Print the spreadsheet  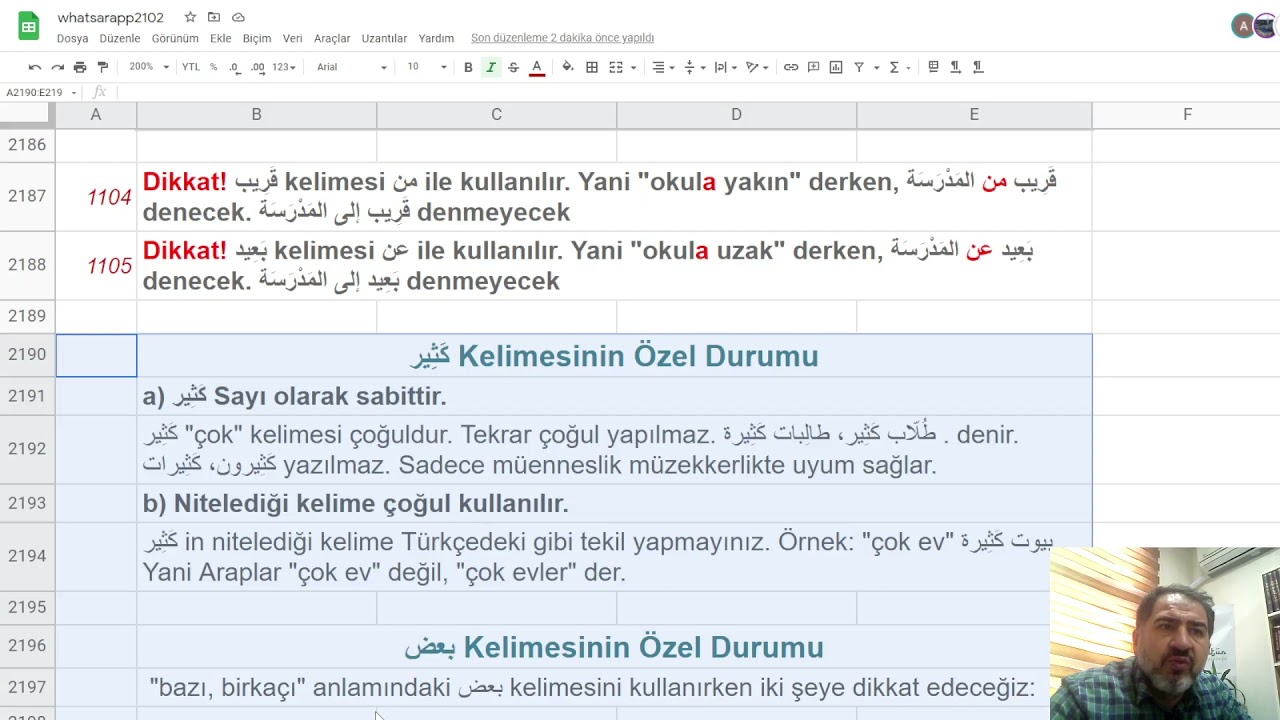point(80,67)
